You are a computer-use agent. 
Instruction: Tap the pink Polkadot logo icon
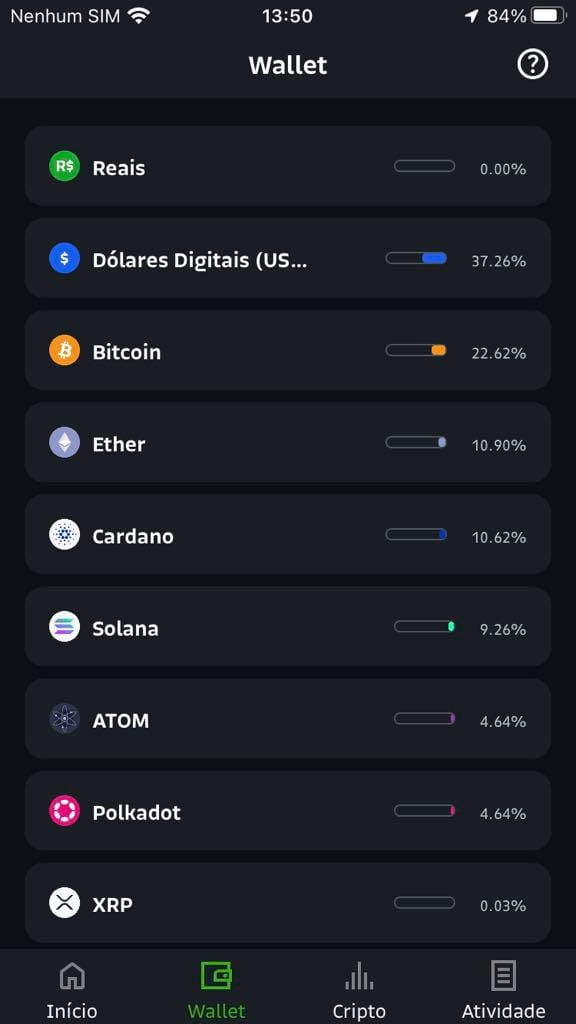(x=65, y=810)
